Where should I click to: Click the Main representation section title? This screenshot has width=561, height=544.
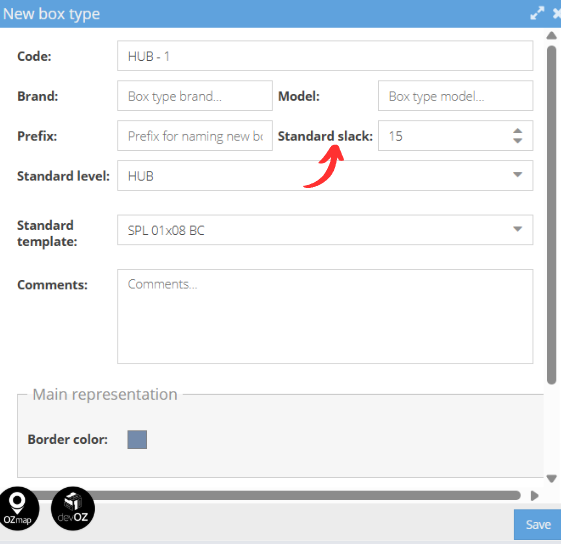click(105, 394)
